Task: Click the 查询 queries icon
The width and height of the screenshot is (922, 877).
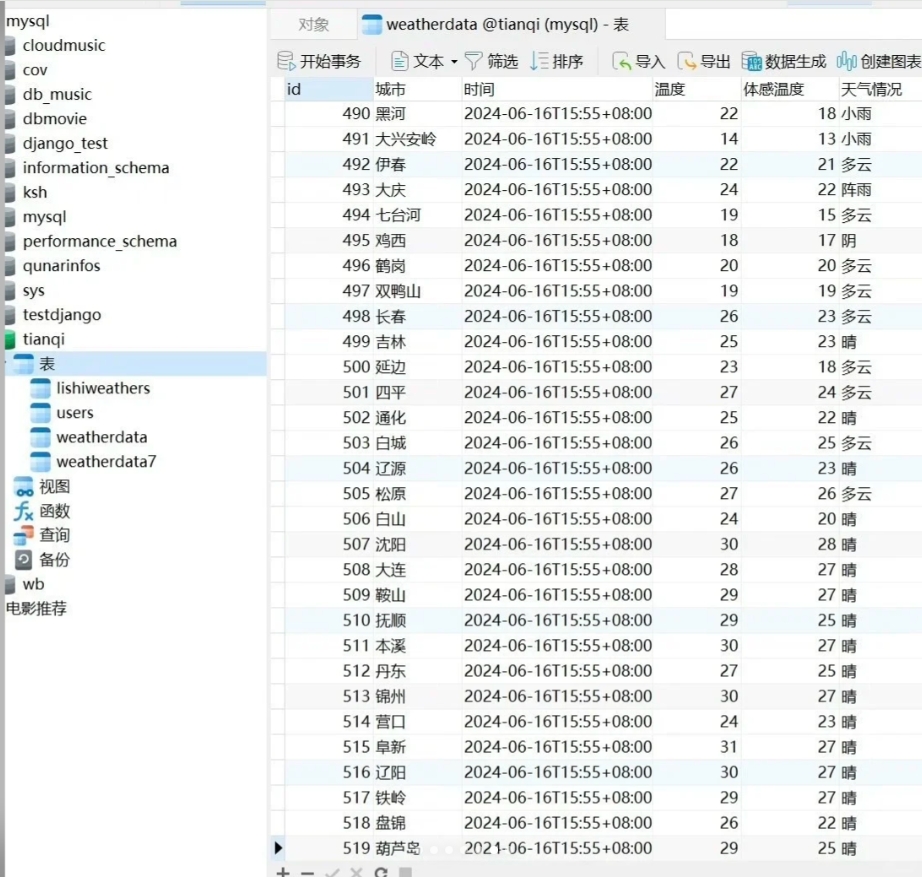Action: pyautogui.click(x=24, y=535)
